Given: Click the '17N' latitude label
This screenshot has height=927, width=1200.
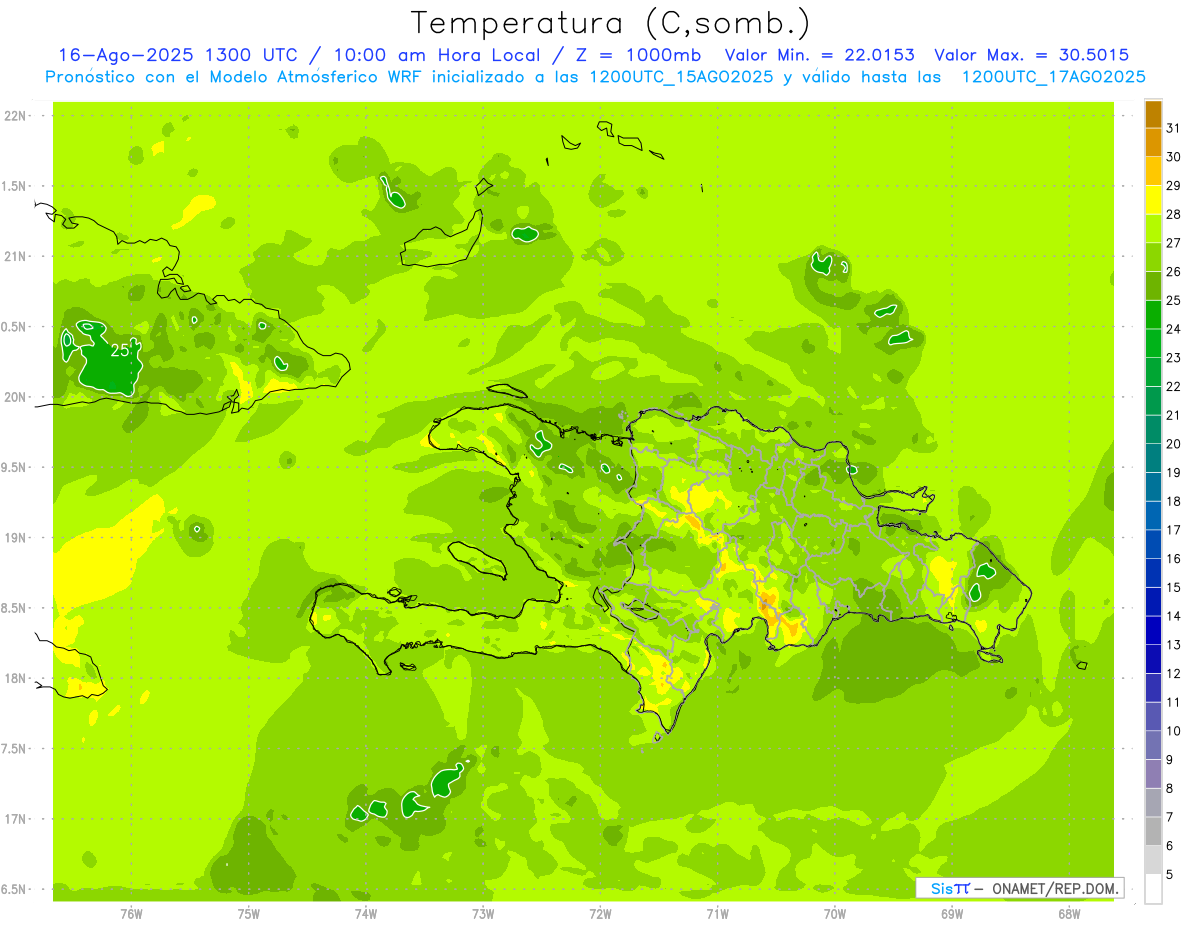Looking at the screenshot, I should click(15, 820).
